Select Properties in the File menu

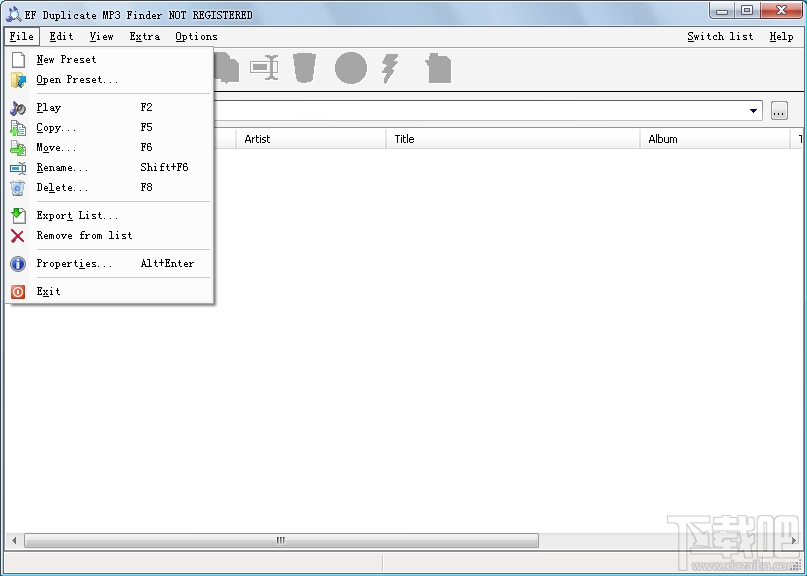coord(72,263)
